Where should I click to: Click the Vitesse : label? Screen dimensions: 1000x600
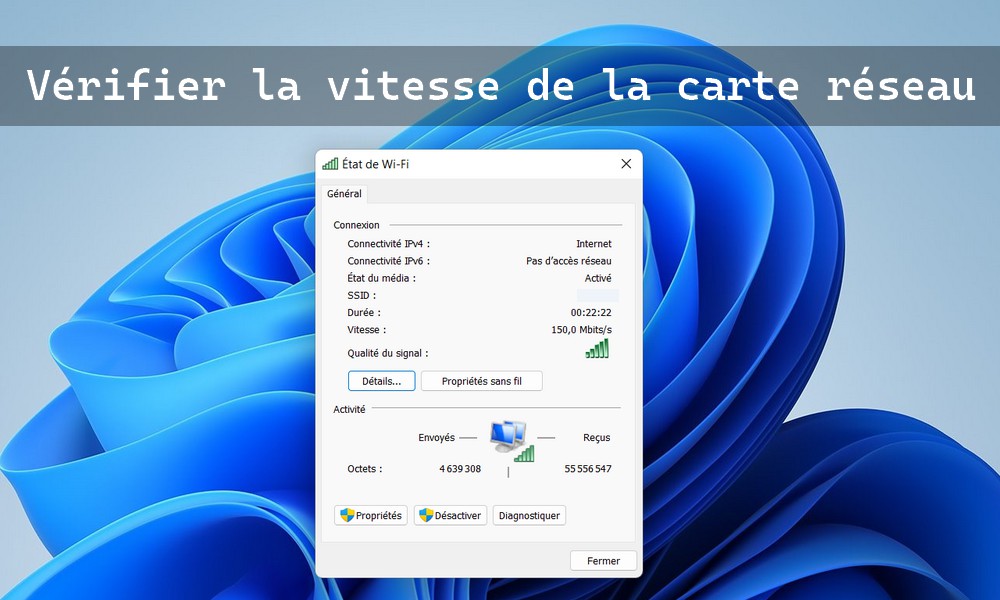pos(367,330)
